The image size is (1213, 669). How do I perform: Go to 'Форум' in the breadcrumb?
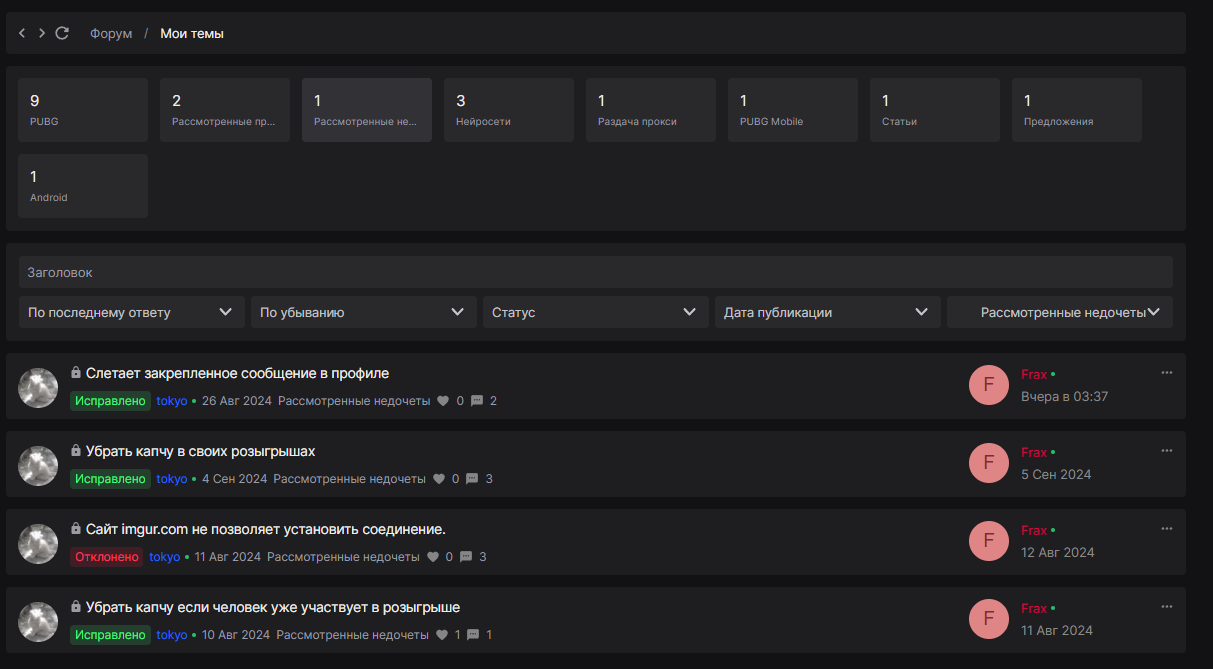coord(111,33)
